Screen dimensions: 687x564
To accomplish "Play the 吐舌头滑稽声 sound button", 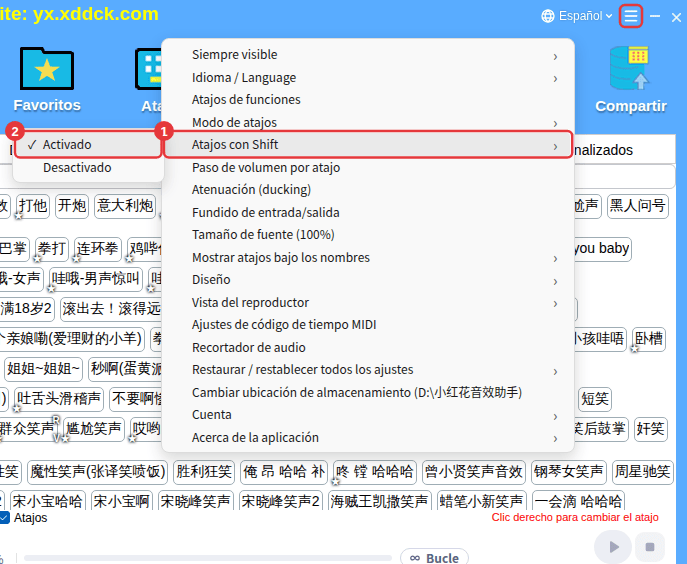I will [x=59, y=399].
